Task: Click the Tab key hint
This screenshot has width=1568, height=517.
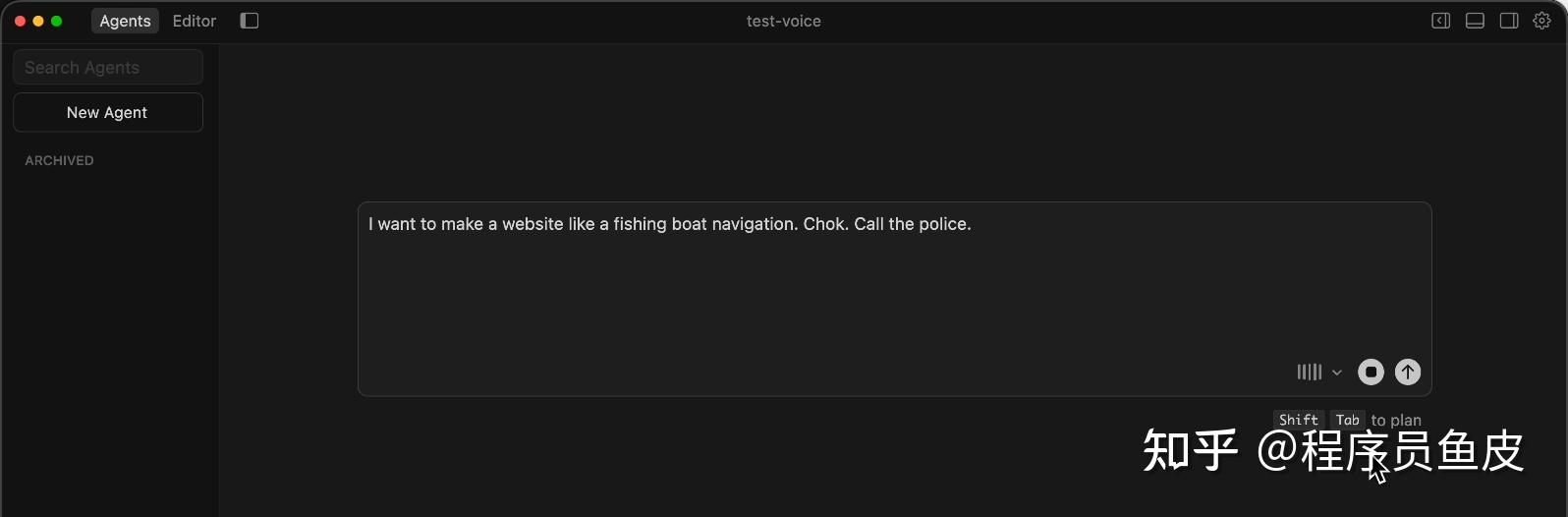Action: coord(1347,420)
